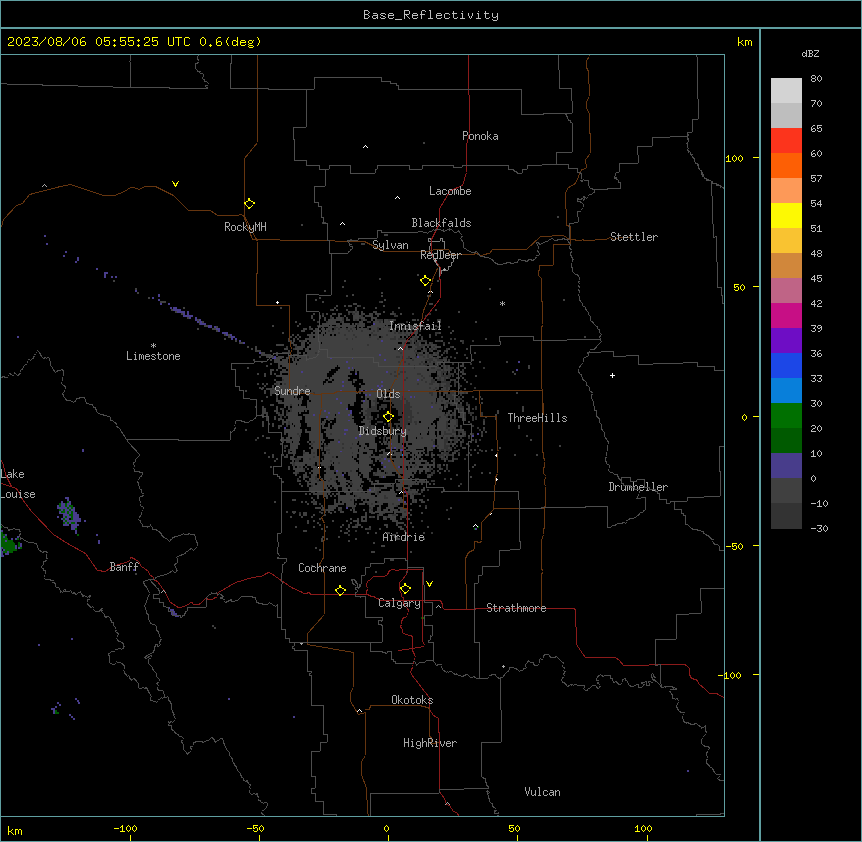The image size is (862, 842).
Task: Click the Lacombe city label
Action: [450, 191]
